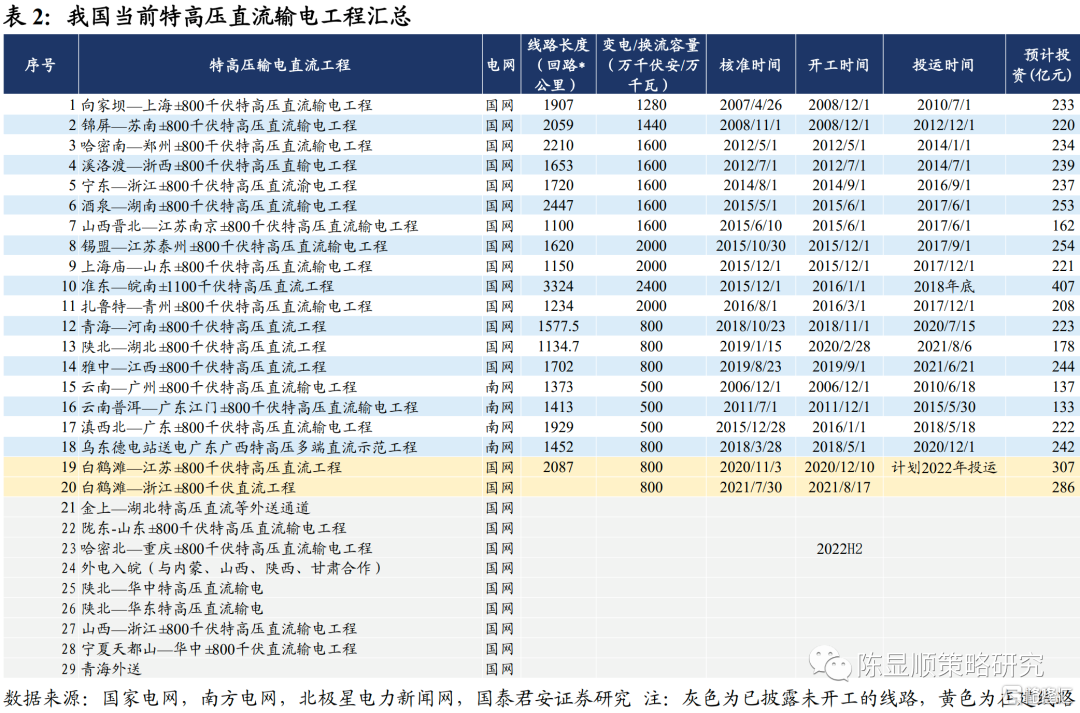Screen dimensions: 1080x713
Task: Click project '云南普洱—广东江门±800千伏特高压直流输电工程'
Action: coord(249,407)
